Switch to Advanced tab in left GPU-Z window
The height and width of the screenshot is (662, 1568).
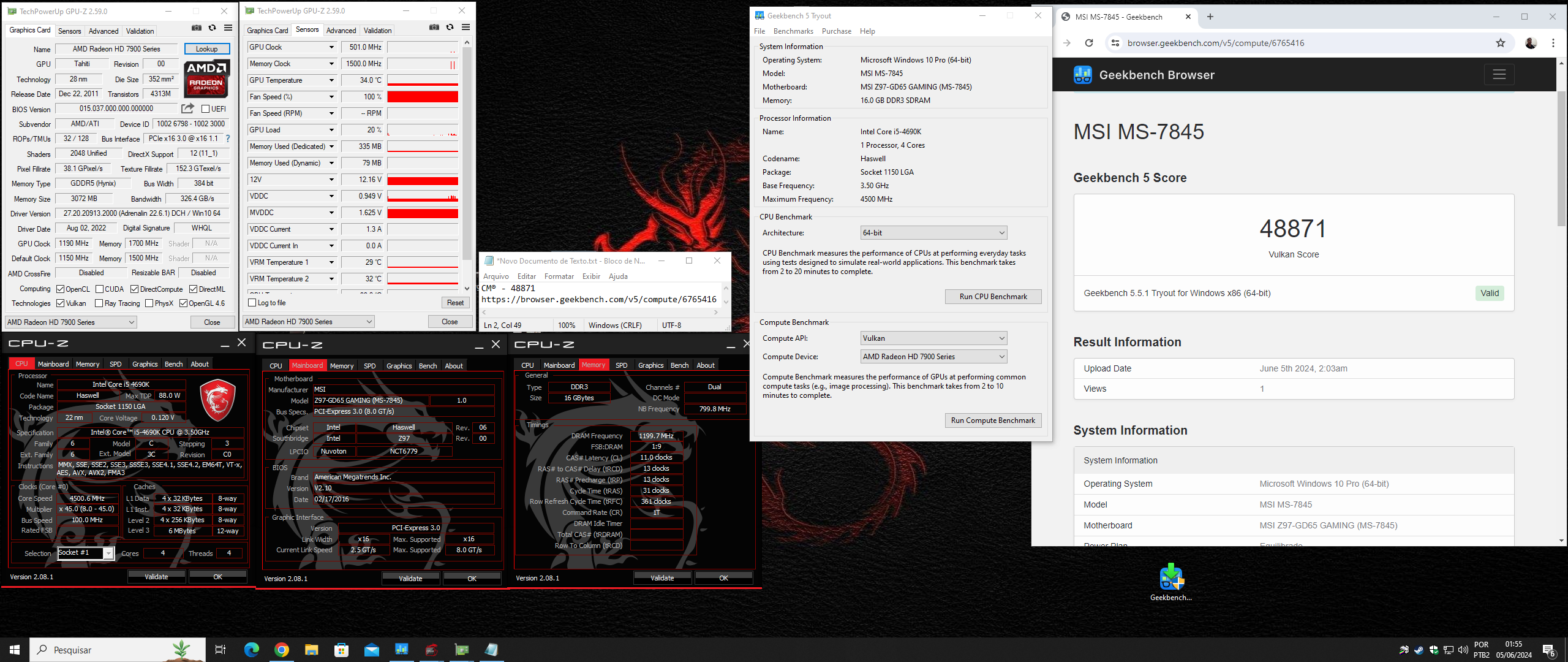pos(104,31)
